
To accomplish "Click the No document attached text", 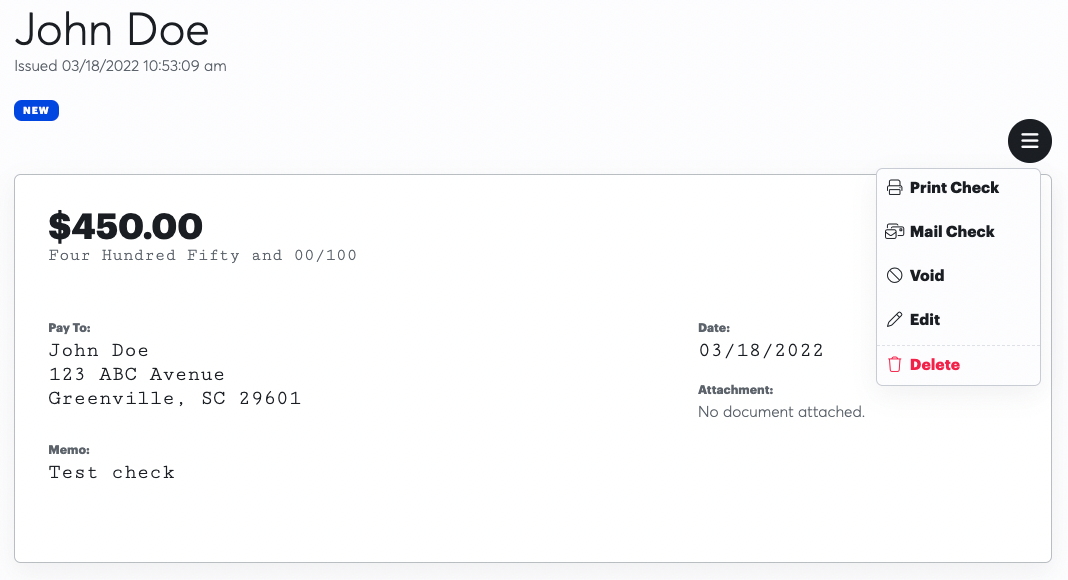I will click(x=781, y=411).
